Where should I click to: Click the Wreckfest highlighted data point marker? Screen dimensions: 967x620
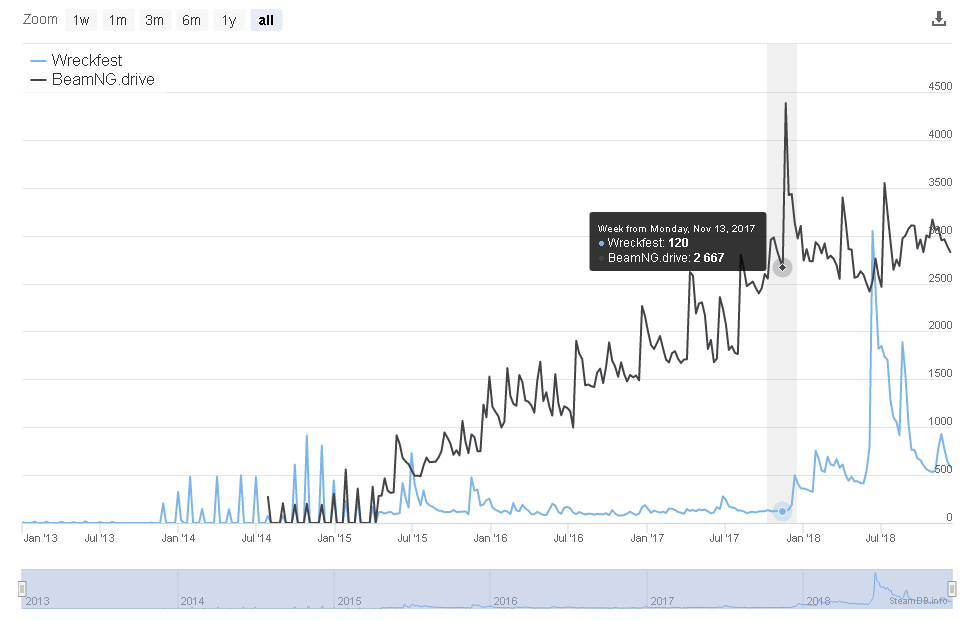(x=782, y=511)
